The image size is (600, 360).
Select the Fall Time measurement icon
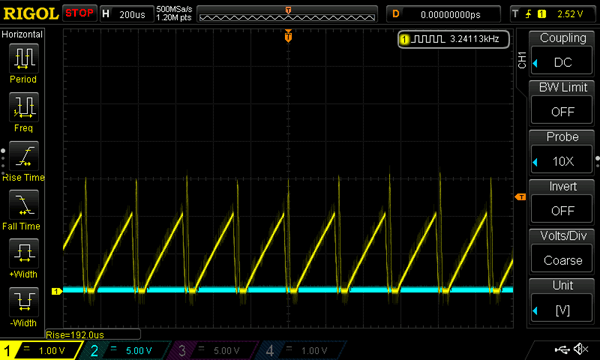tap(23, 205)
